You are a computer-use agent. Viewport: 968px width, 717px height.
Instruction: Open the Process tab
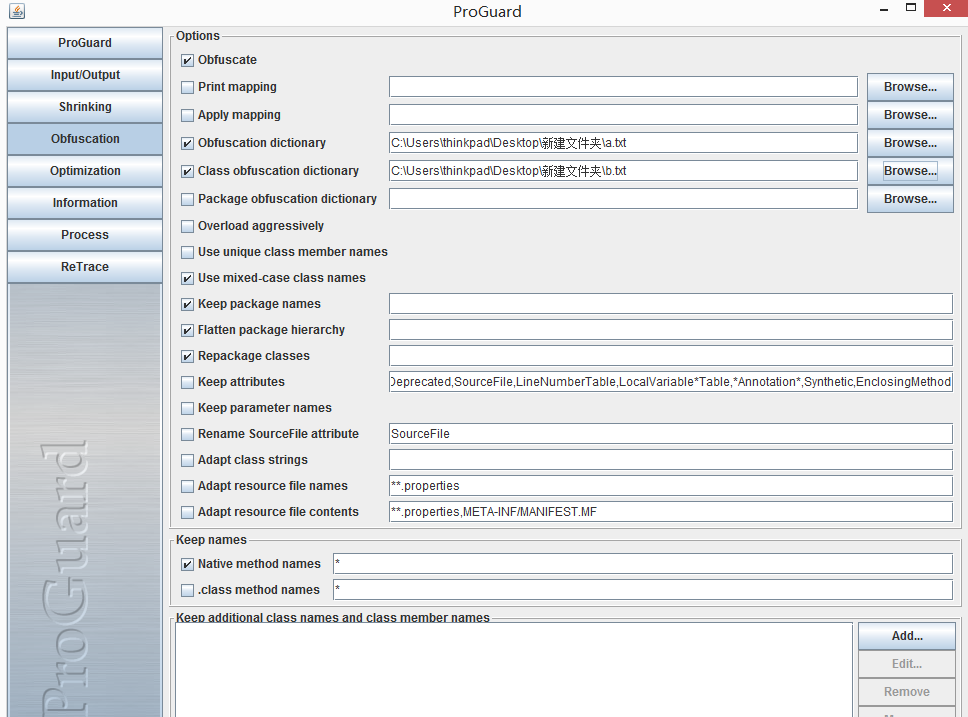(85, 235)
